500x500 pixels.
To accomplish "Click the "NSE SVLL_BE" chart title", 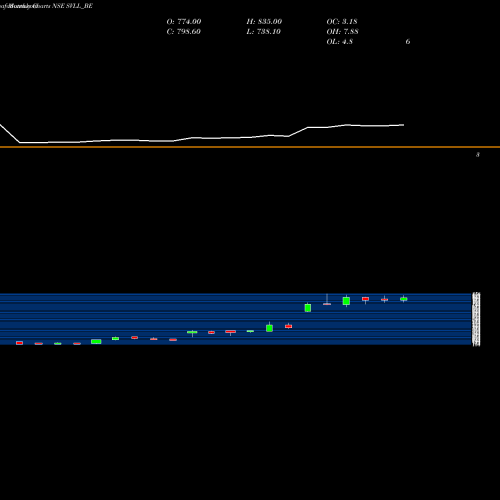I will [72, 6].
